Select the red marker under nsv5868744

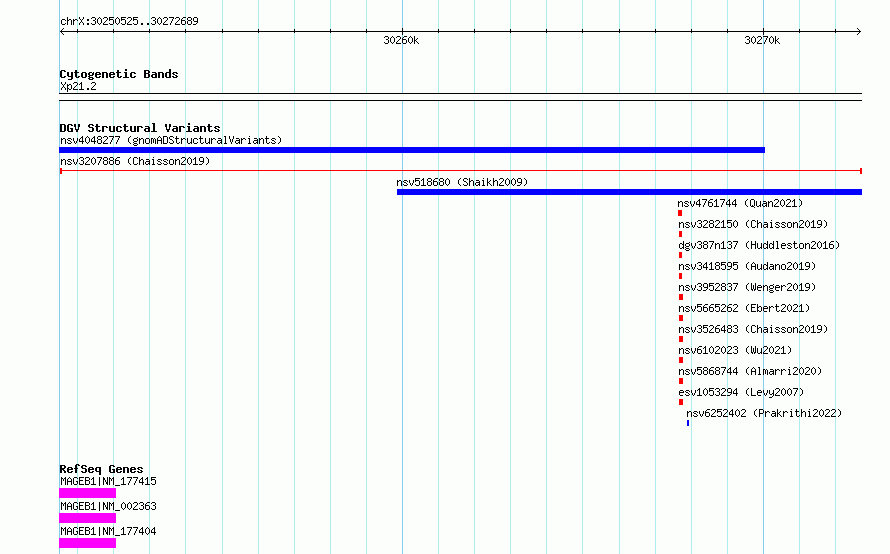(681, 381)
